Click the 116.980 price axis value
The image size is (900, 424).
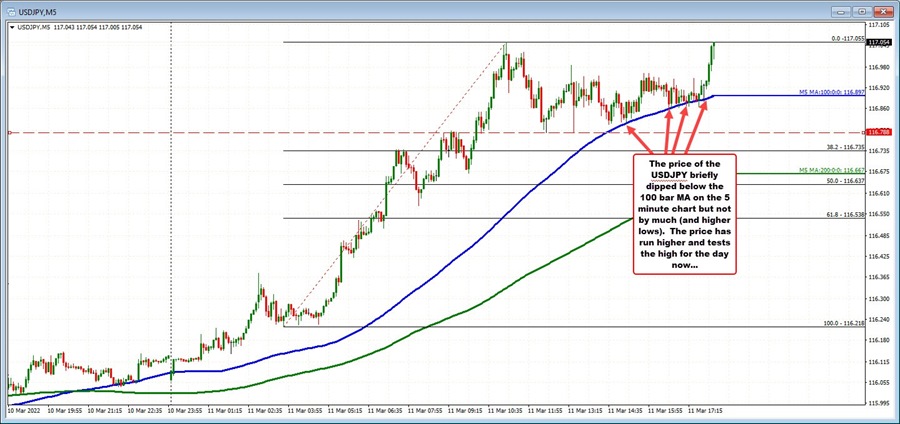tap(880, 67)
